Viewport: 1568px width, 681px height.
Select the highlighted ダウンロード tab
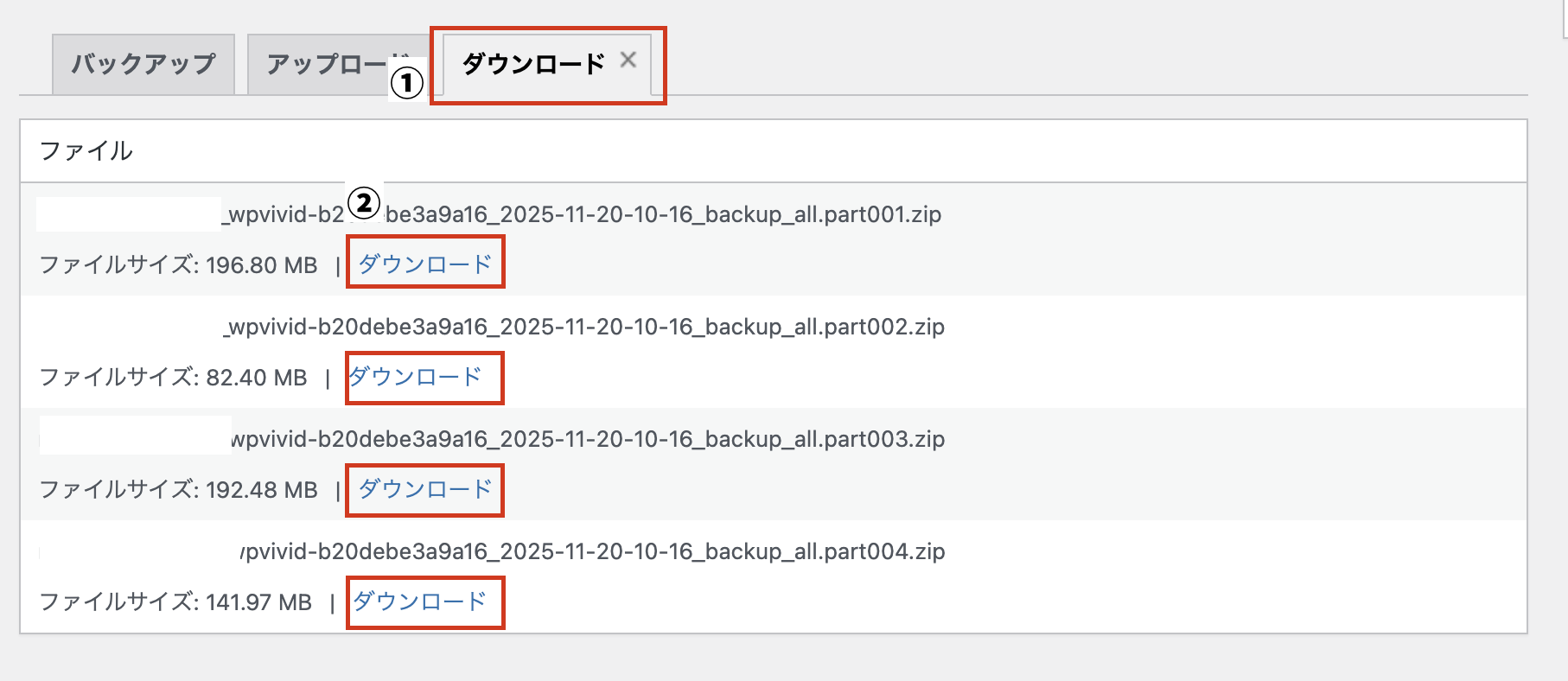(533, 61)
